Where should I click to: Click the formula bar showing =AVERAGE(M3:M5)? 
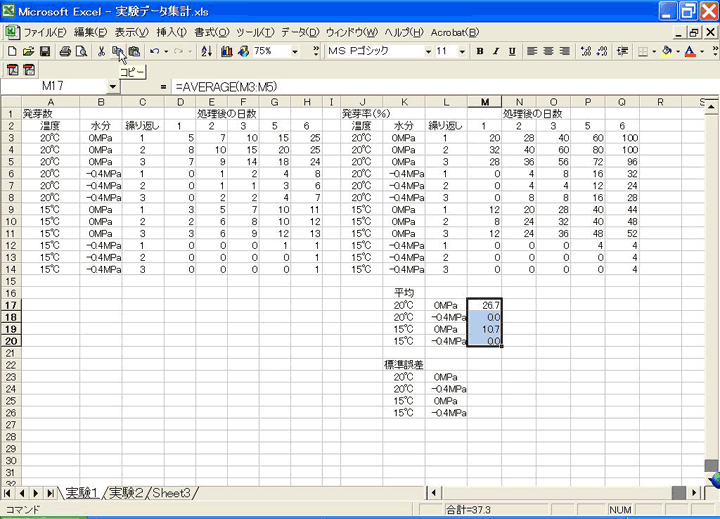coord(400,86)
